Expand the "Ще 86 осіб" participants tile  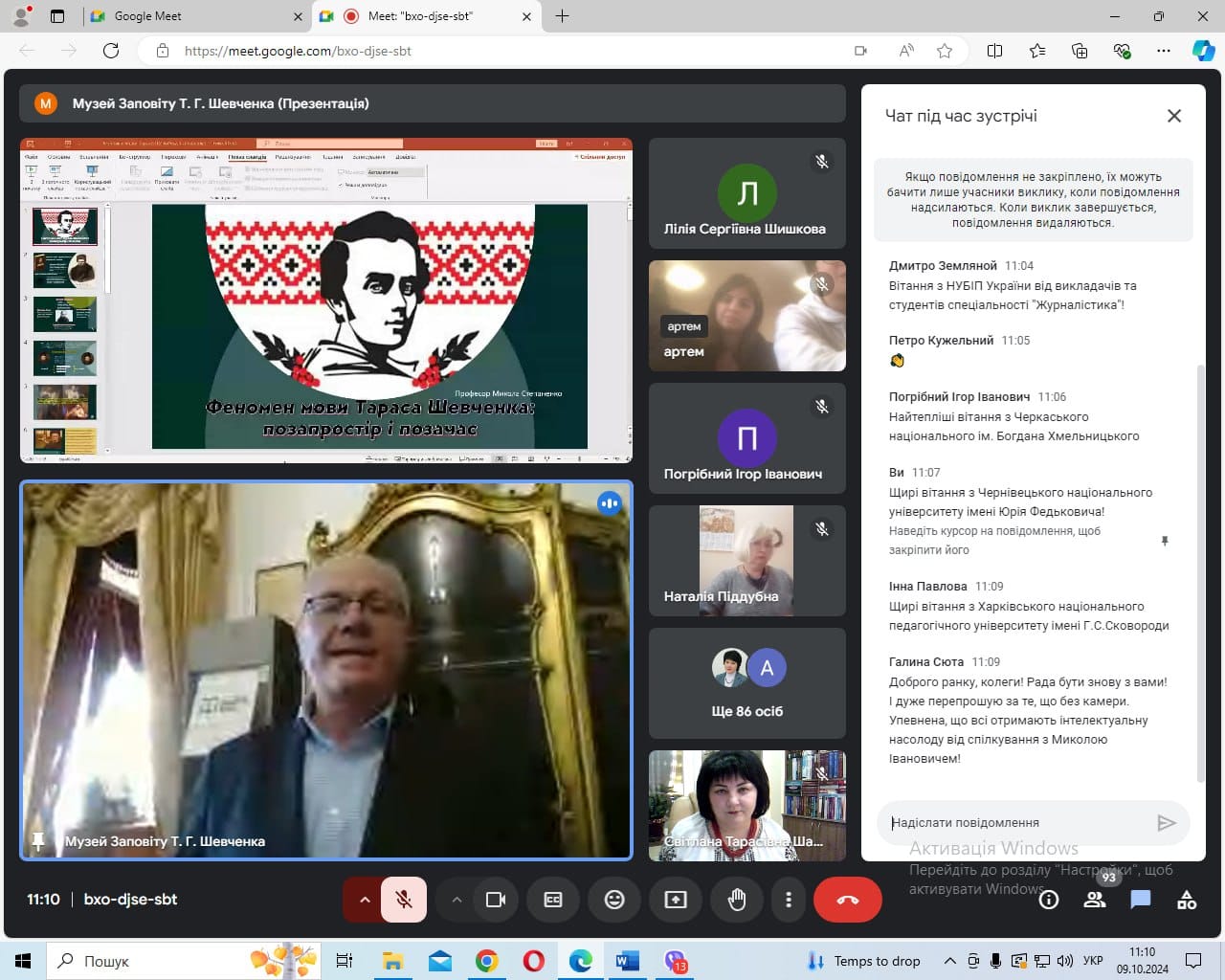pos(747,683)
